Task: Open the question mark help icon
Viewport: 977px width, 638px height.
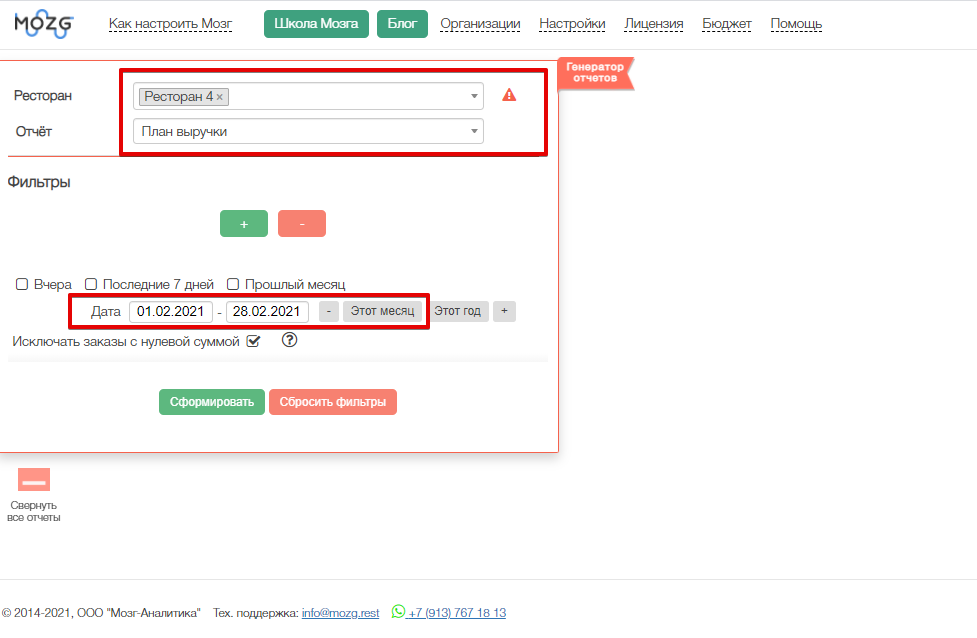Action: 289,340
